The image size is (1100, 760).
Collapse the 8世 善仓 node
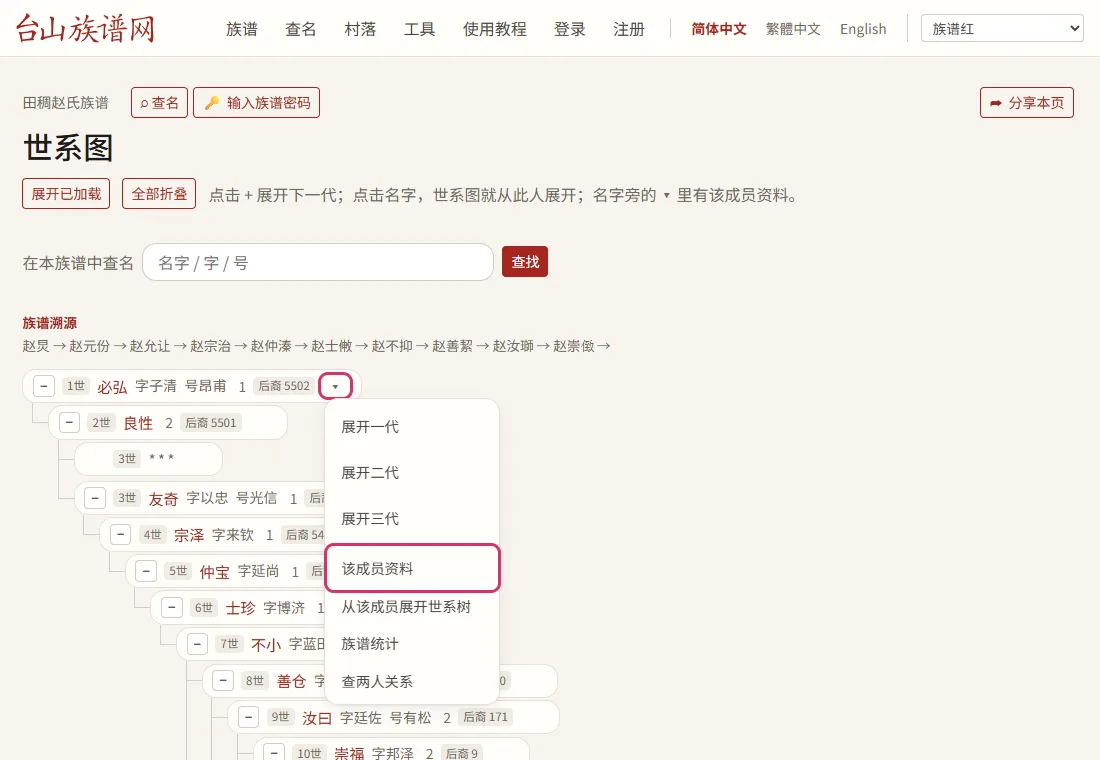click(223, 681)
